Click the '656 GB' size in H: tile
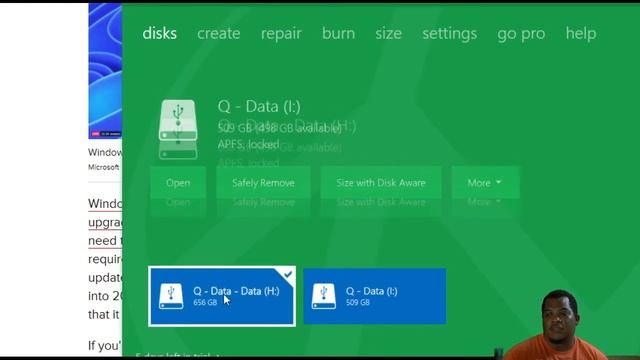The width and height of the screenshot is (640, 360). 205,302
